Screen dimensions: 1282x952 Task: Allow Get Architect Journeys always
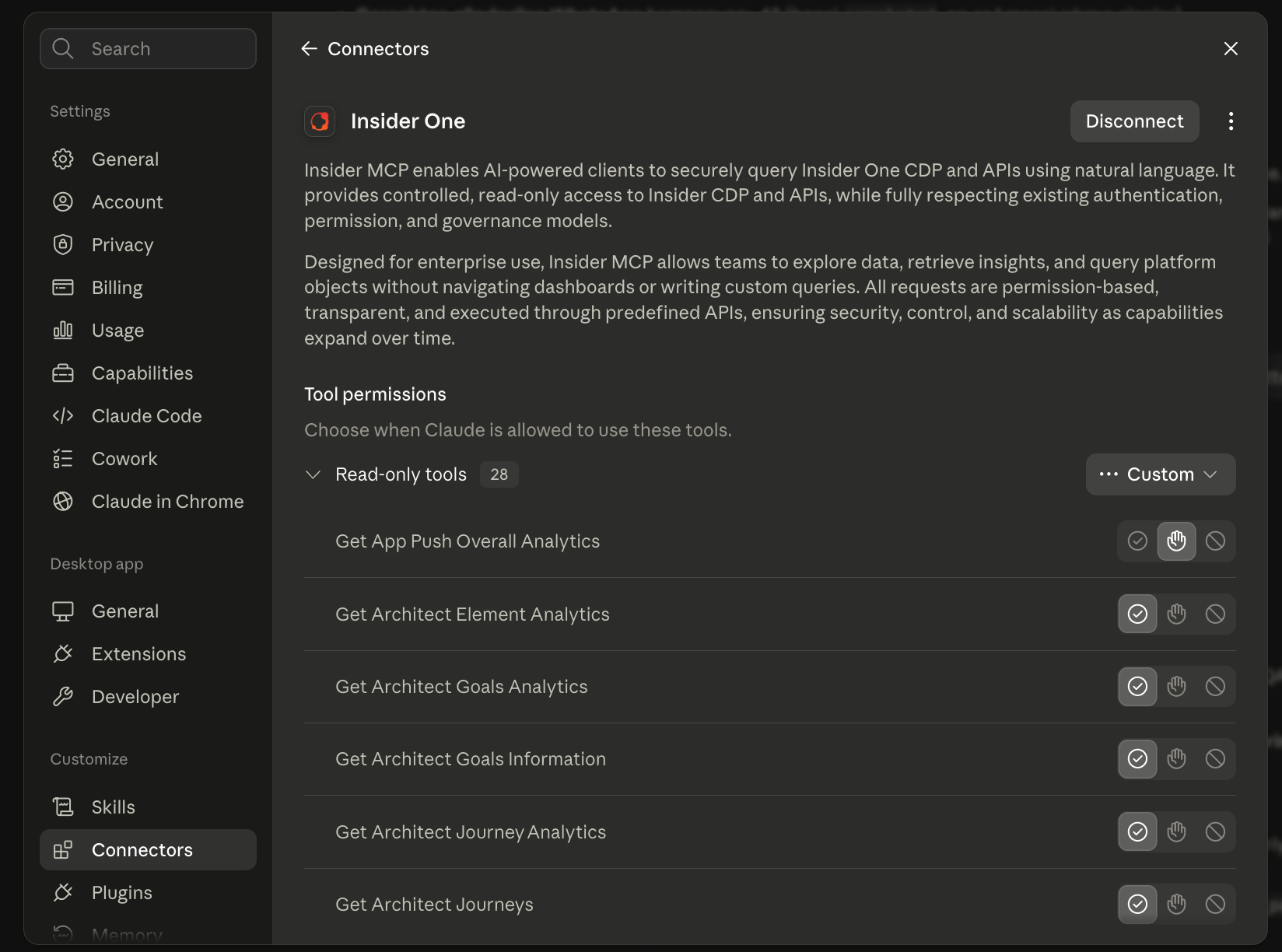coord(1137,904)
